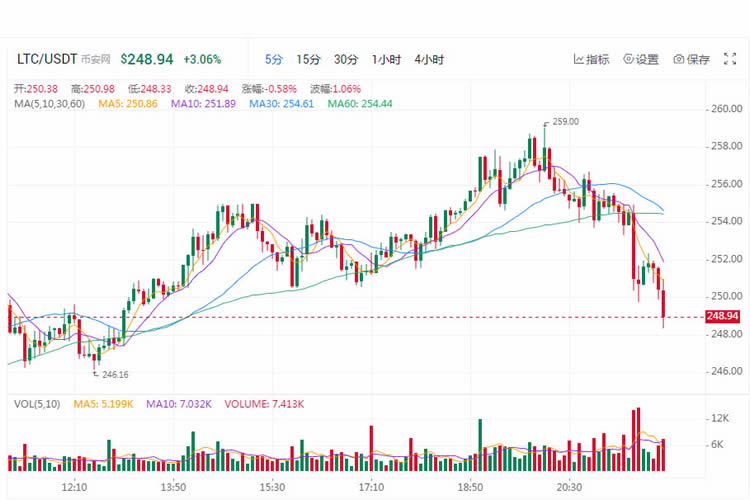Switch to the 30分 timeframe
750x500 pixels.
pyautogui.click(x=346, y=59)
